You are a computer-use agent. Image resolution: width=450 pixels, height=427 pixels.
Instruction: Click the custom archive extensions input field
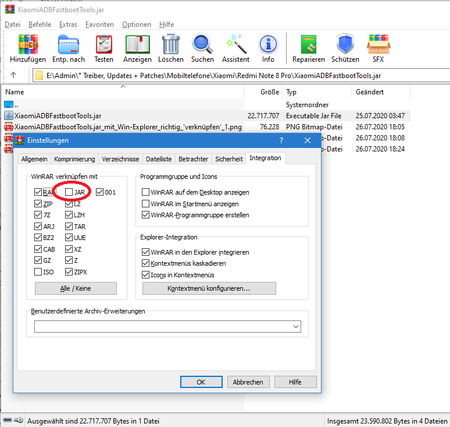click(x=167, y=326)
